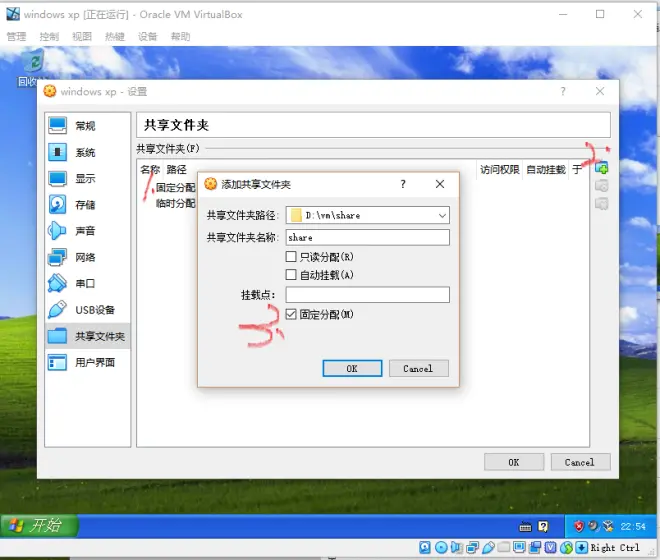This screenshot has width=660, height=560.
Task: Click the add shared folder icon with green plus
Action: tap(601, 168)
